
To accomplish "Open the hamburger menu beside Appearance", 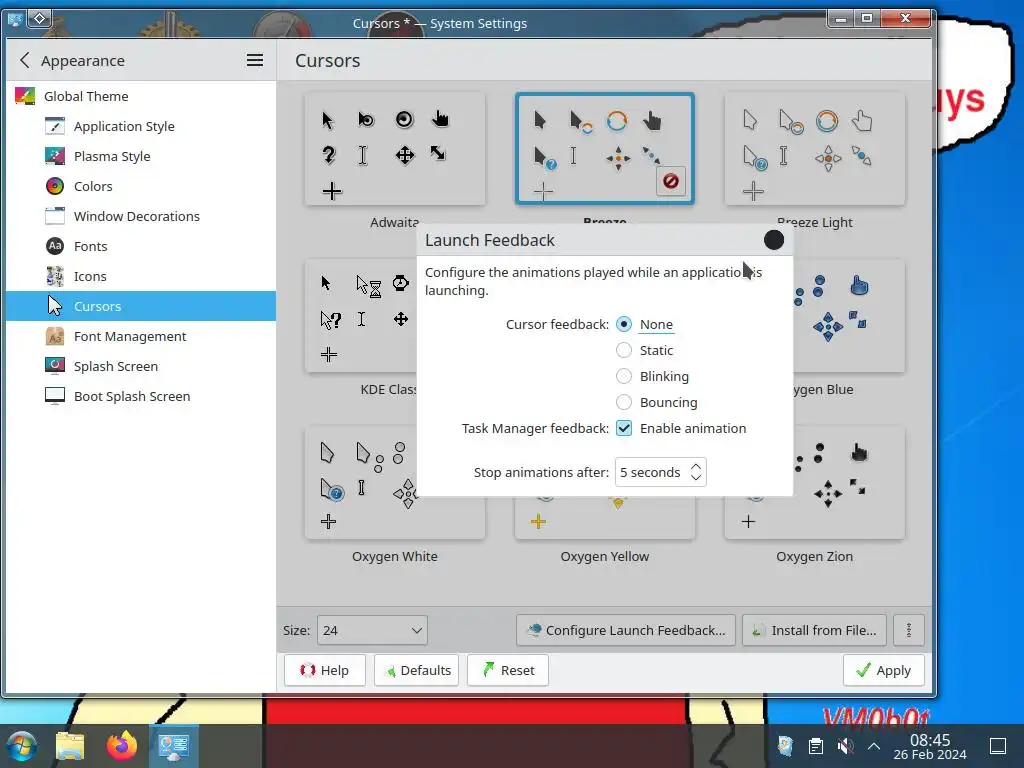I will 255,61.
